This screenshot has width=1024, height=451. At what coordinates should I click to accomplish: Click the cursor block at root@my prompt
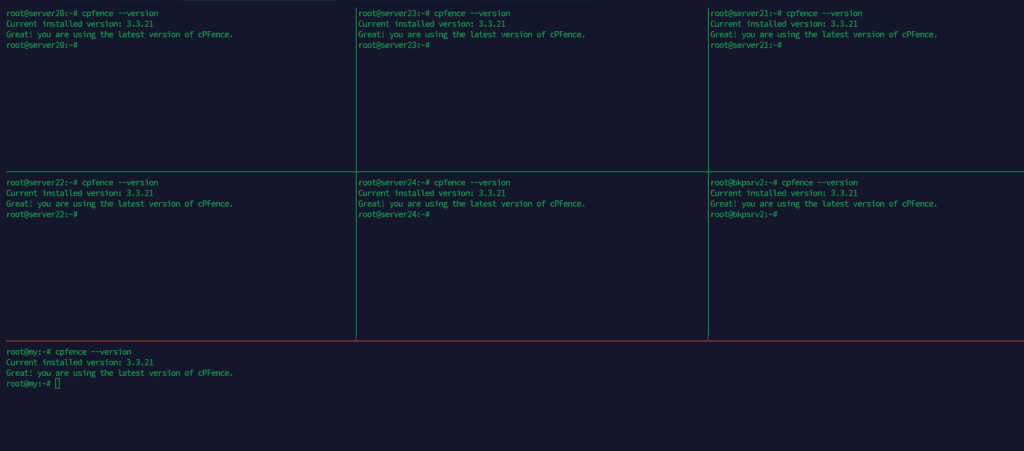(x=58, y=384)
